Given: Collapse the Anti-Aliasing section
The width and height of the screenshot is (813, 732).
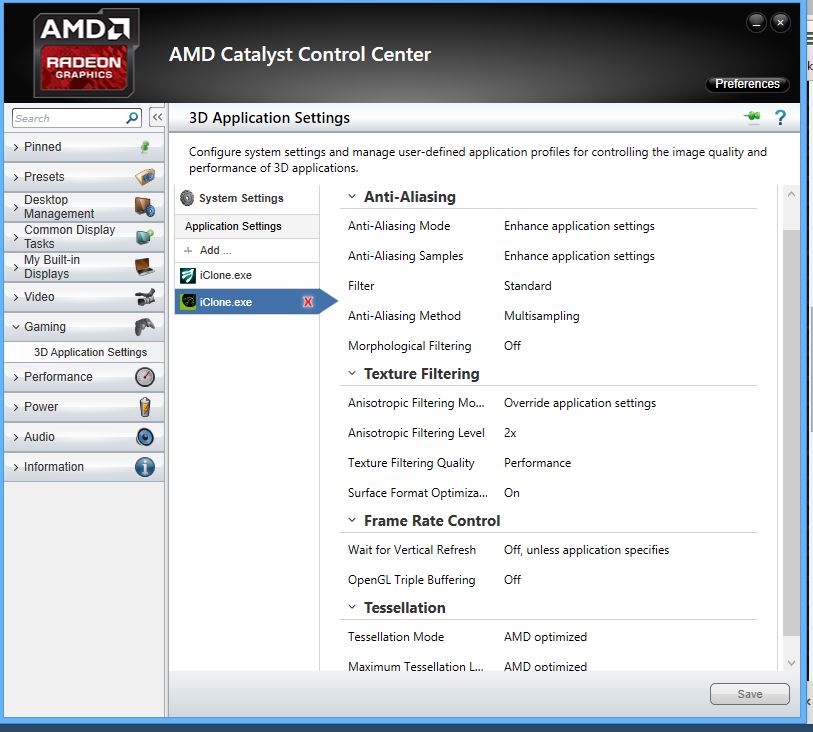Looking at the screenshot, I should click(x=352, y=197).
